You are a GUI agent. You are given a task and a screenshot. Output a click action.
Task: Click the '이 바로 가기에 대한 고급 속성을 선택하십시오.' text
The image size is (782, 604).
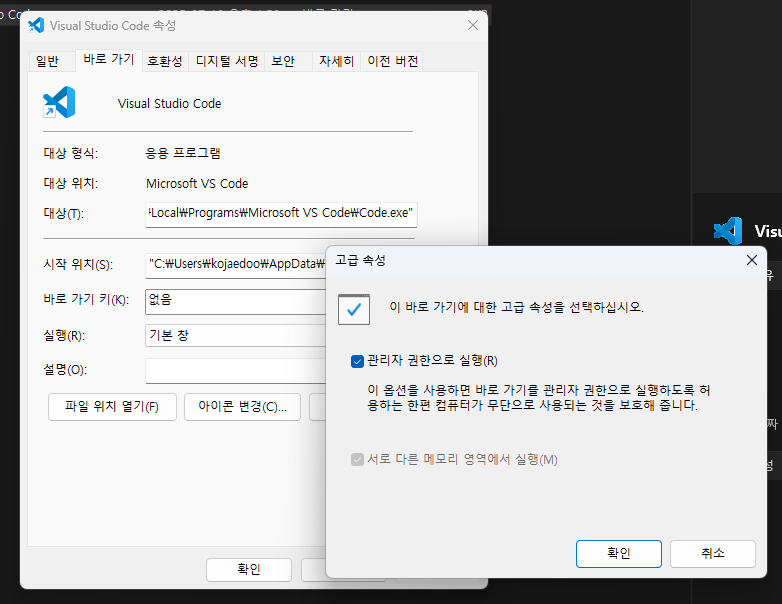517,307
